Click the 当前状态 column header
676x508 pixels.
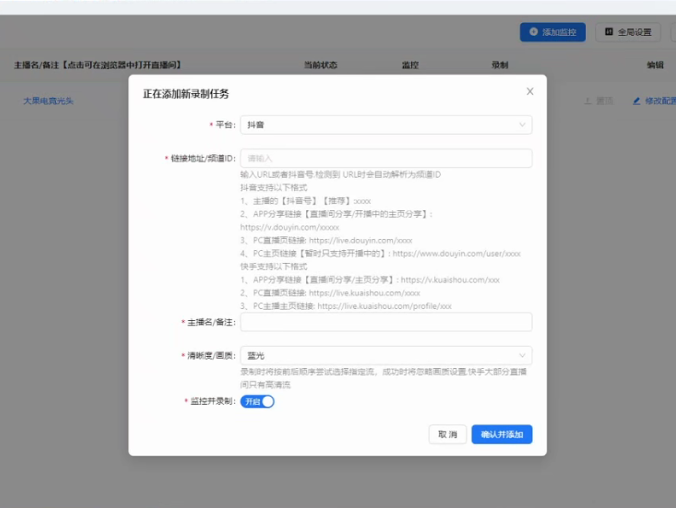point(321,65)
